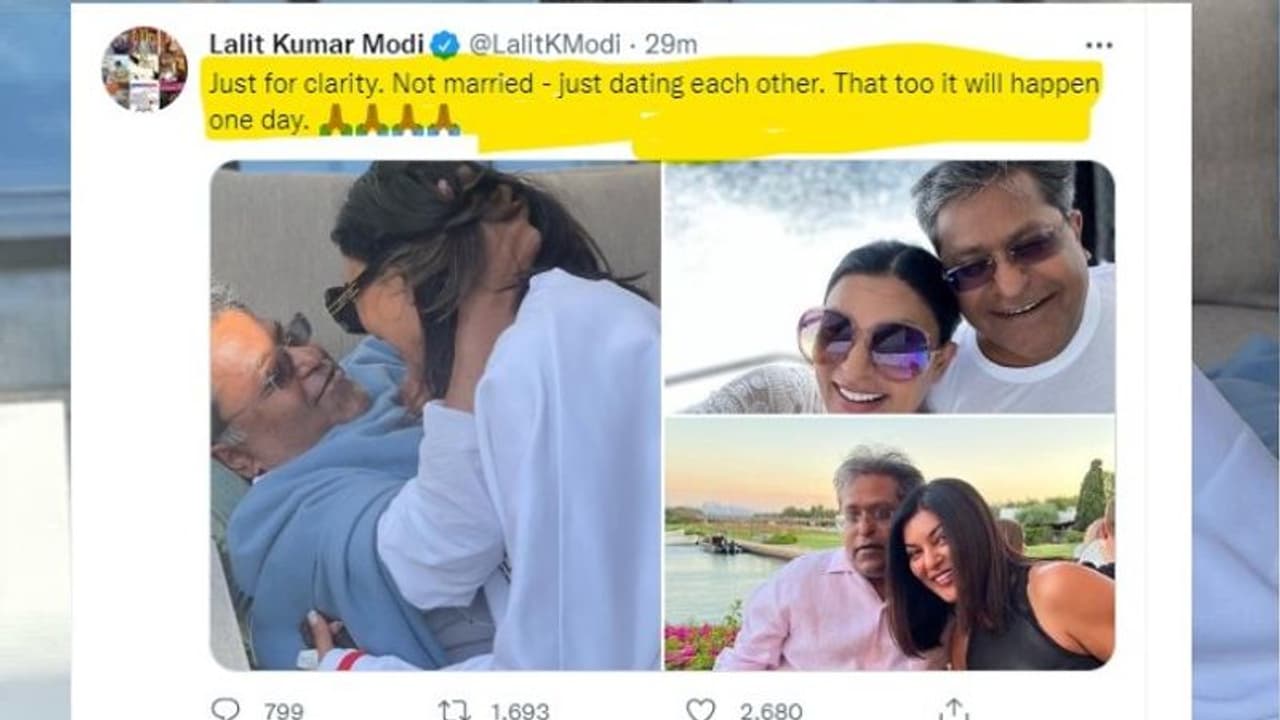This screenshot has height=720, width=1280.
Task: Open the bottom-right sunset waterfront photo
Action: pos(889,543)
